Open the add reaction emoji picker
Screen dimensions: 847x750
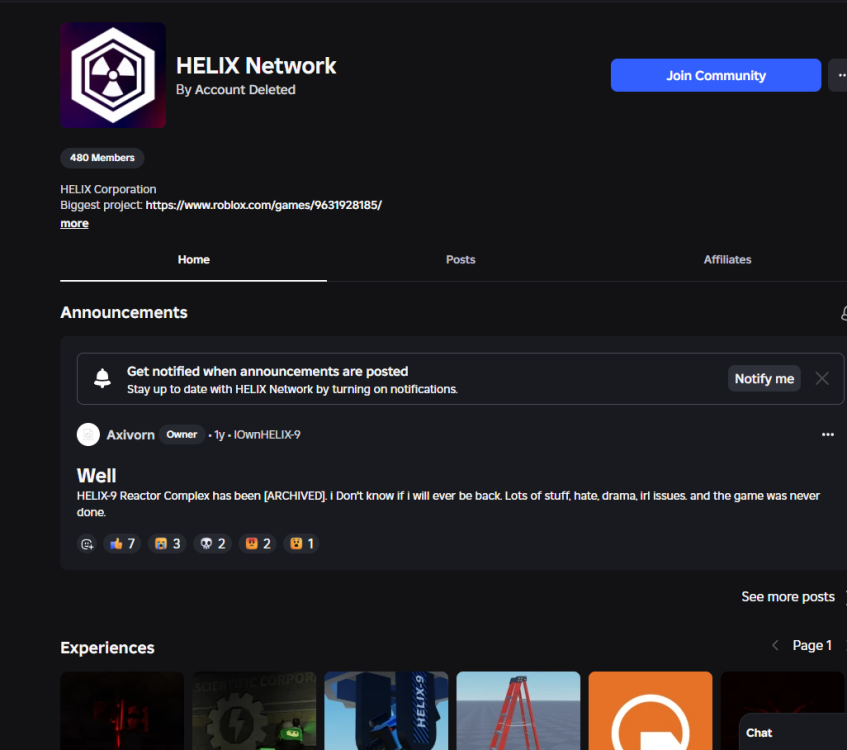[87, 544]
